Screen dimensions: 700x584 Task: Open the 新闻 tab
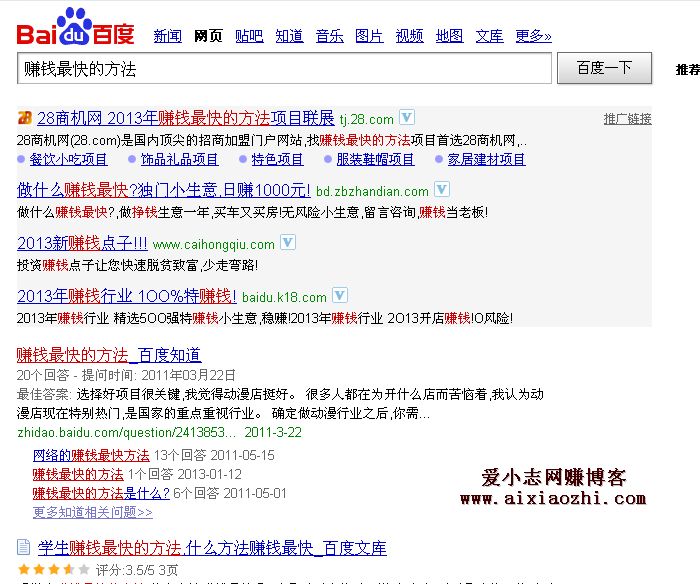[x=167, y=36]
